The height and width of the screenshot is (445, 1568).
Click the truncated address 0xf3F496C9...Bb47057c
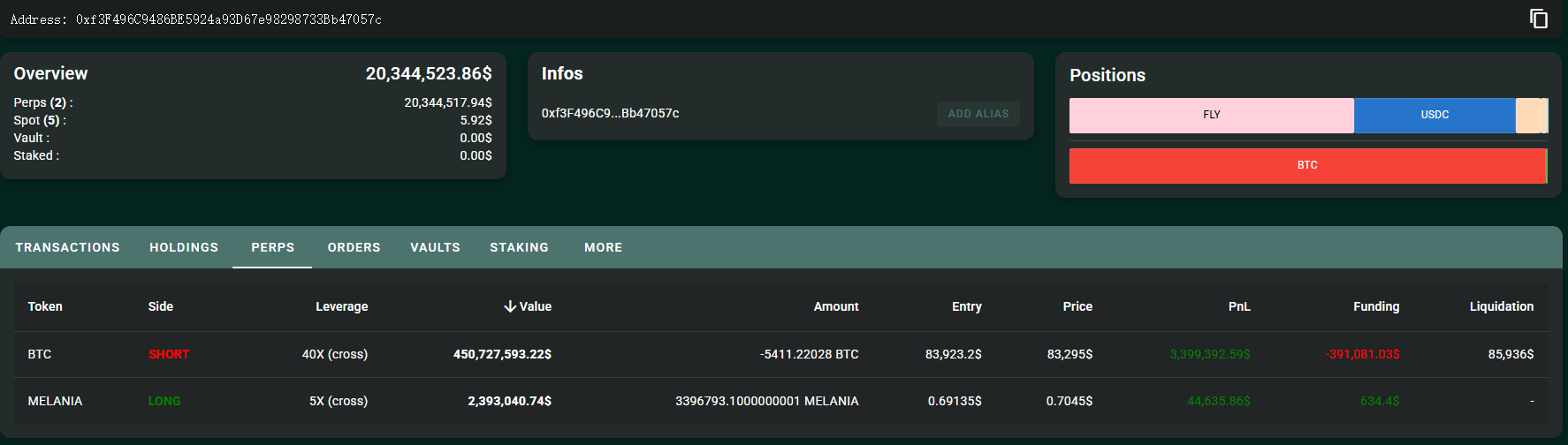(x=610, y=113)
